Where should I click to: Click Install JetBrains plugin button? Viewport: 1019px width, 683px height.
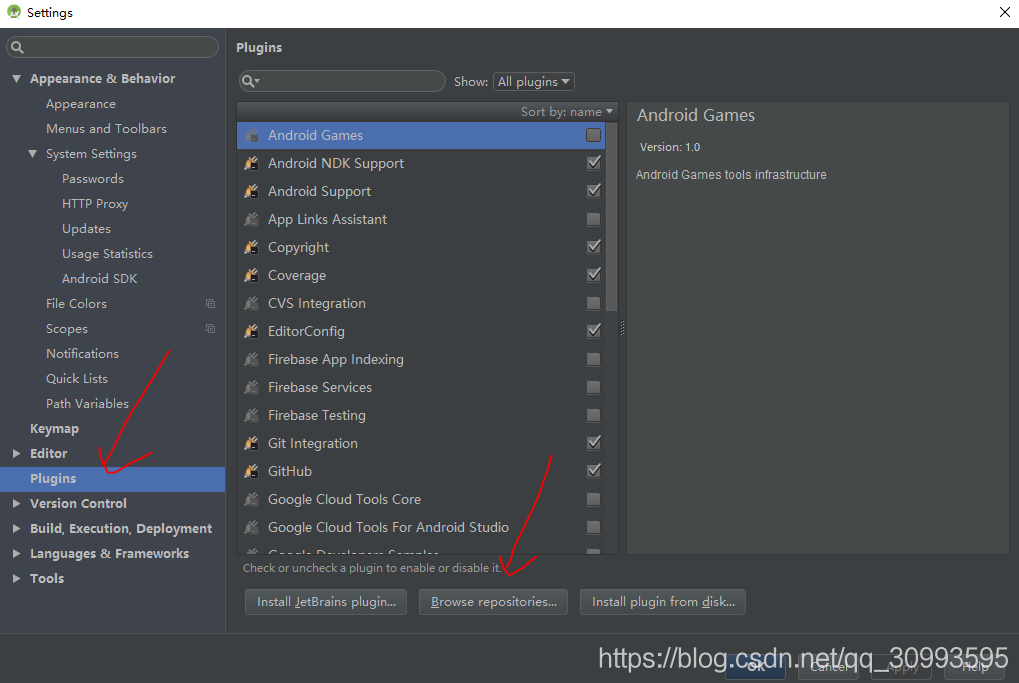coord(326,602)
